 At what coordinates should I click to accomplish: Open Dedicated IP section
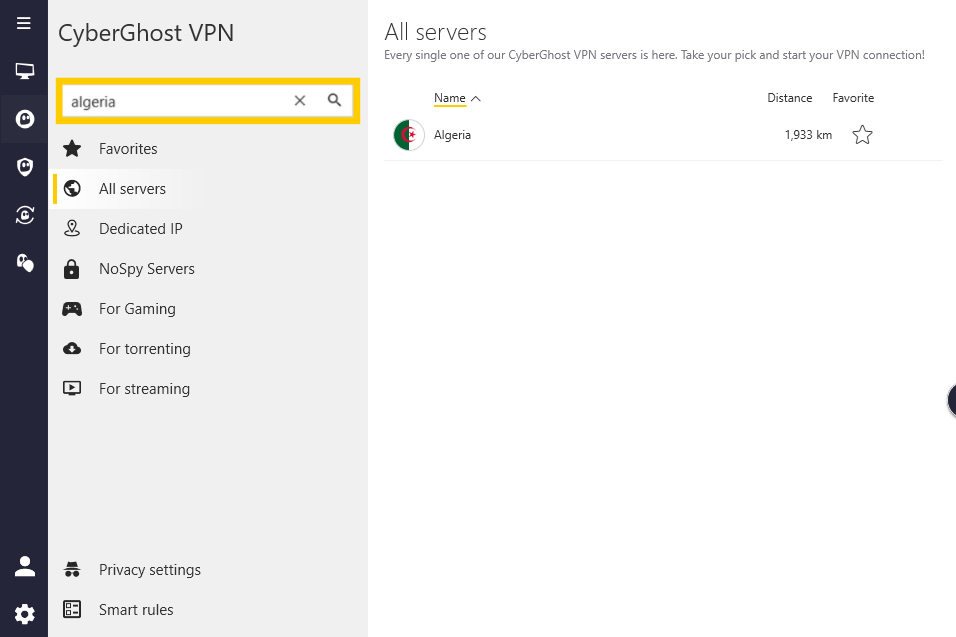(x=141, y=229)
